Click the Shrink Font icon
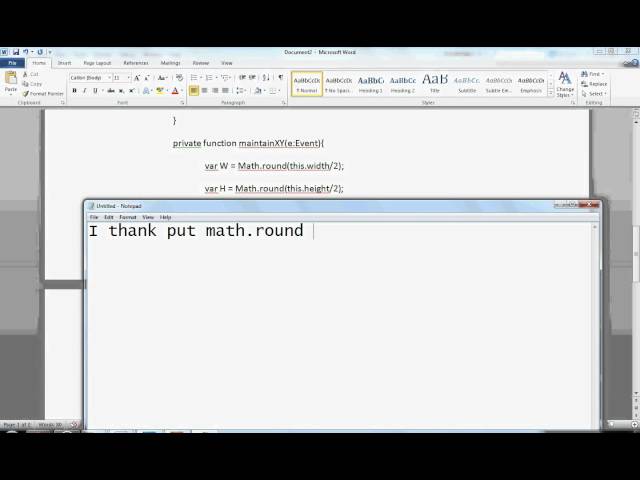The width and height of the screenshot is (640, 480). (147, 78)
